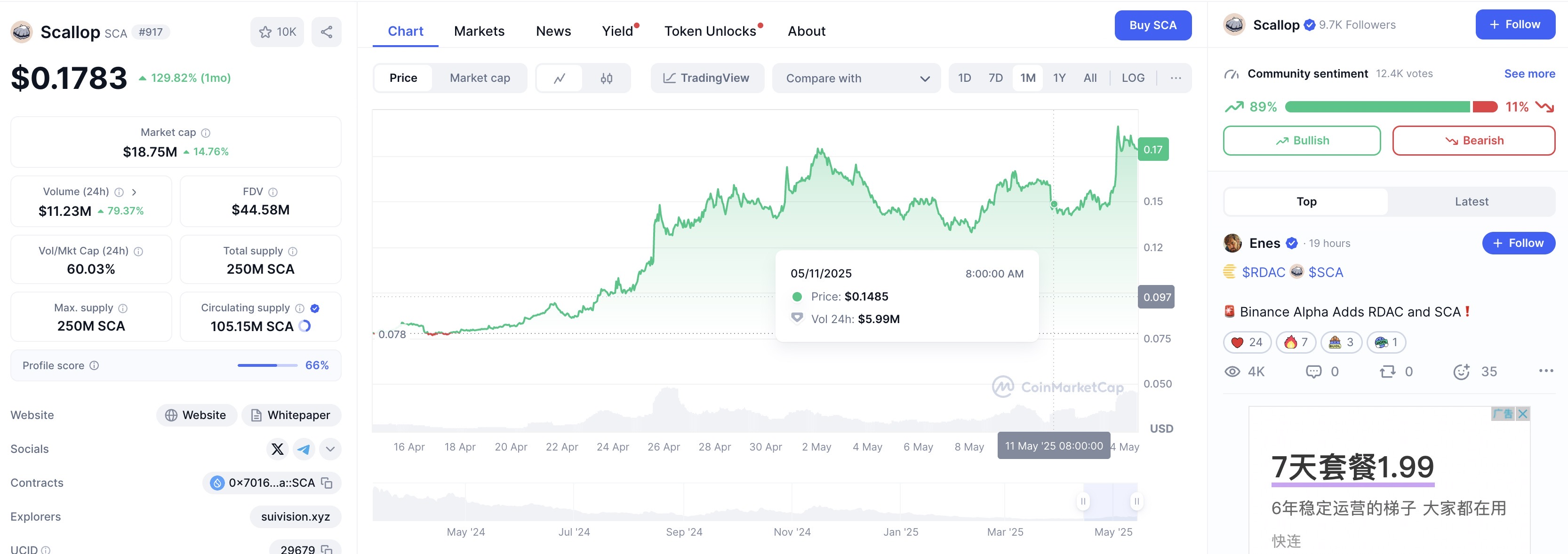
Task: Open the Telegram social icon
Action: (x=303, y=450)
